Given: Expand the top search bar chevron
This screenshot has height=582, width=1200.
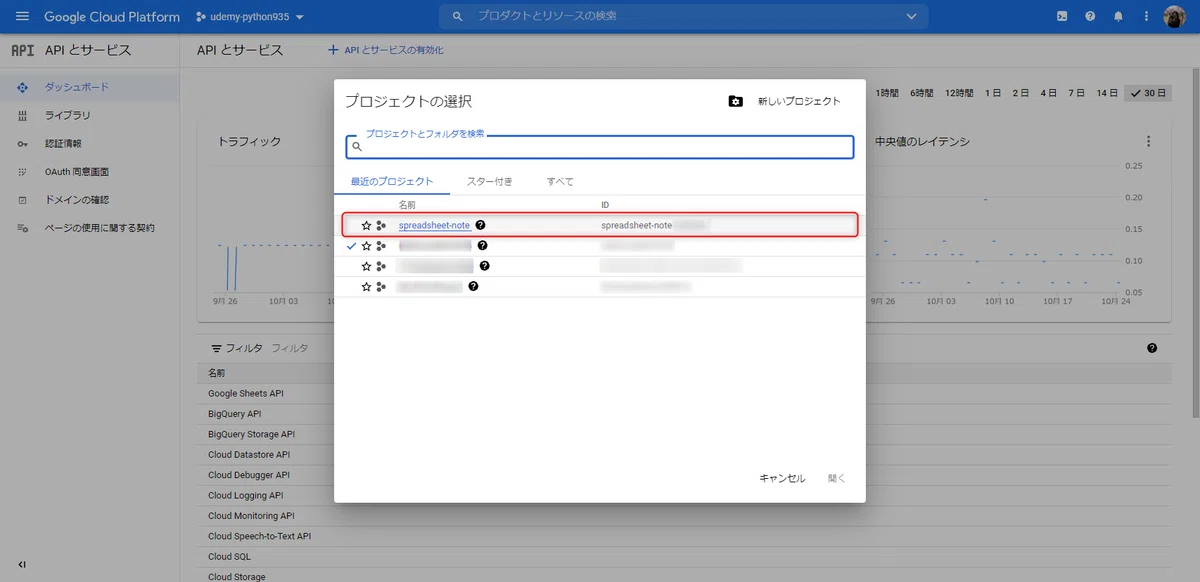Looking at the screenshot, I should coord(911,16).
